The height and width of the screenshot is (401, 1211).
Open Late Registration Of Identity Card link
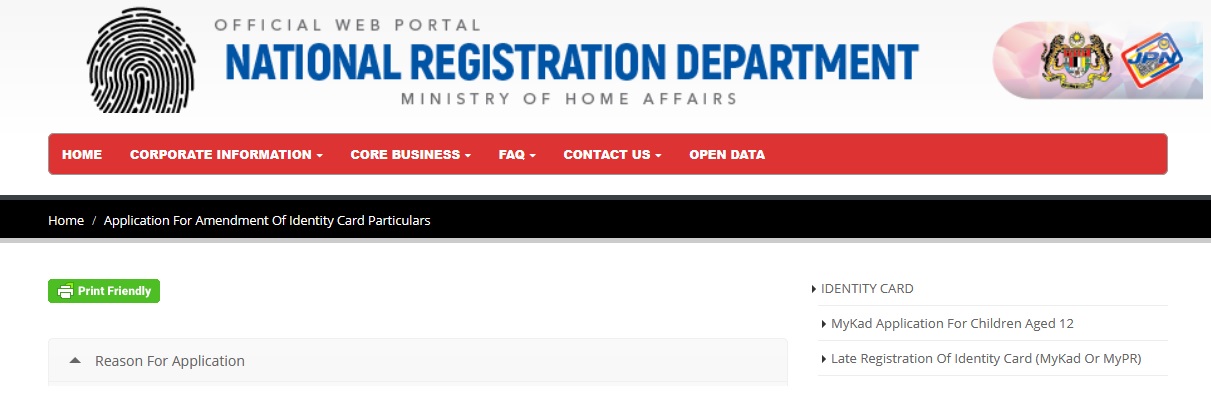(986, 359)
